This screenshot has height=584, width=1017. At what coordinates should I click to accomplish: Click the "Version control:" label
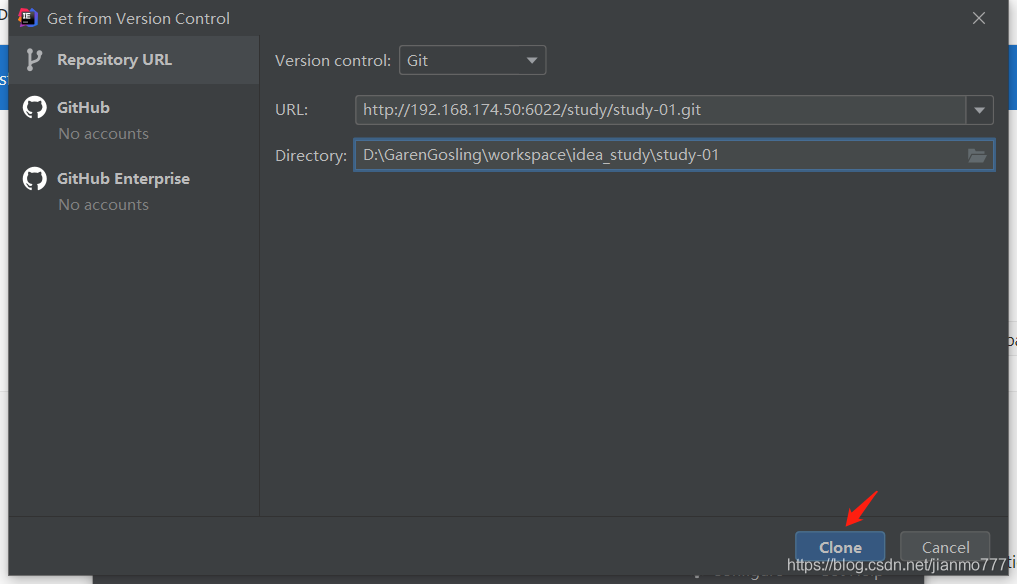[333, 60]
